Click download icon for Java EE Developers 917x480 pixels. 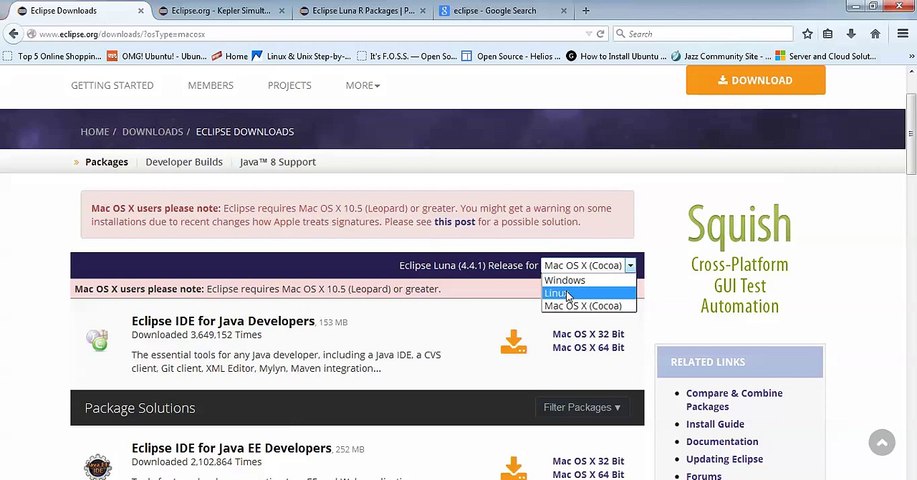click(x=513, y=468)
